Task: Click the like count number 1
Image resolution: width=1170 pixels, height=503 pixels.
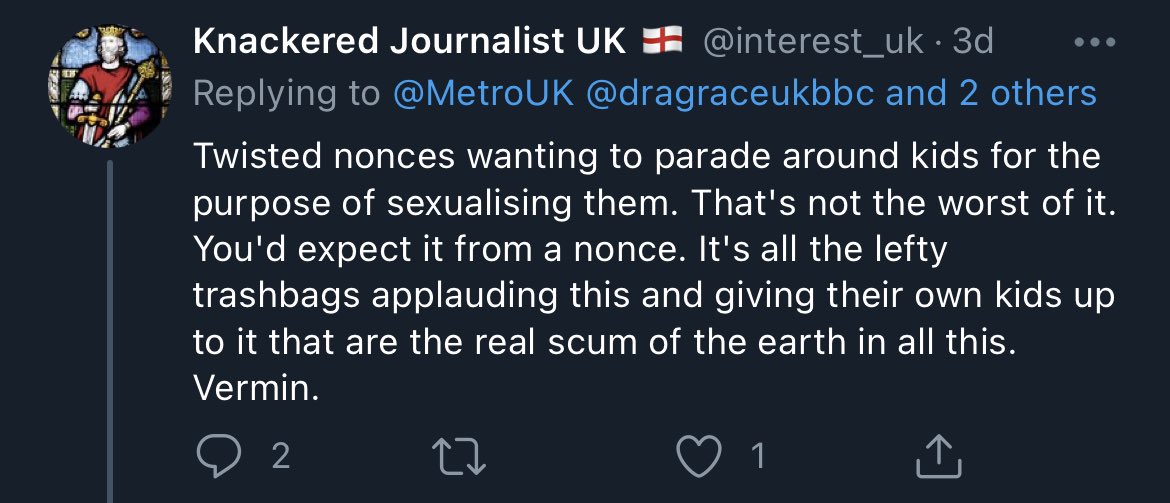Action: 757,457
